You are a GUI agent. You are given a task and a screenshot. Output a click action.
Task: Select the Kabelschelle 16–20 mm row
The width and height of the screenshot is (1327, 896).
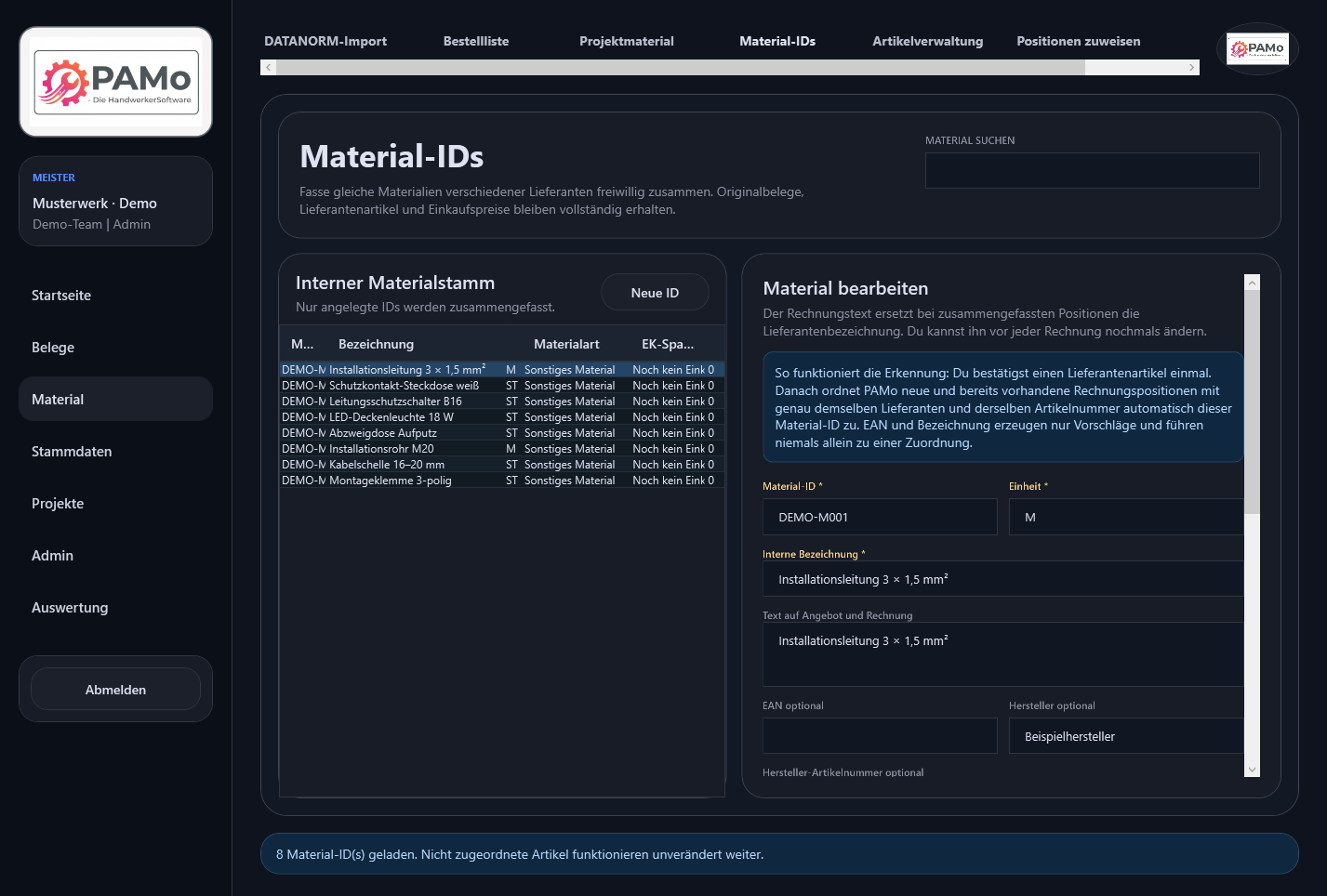[502, 465]
